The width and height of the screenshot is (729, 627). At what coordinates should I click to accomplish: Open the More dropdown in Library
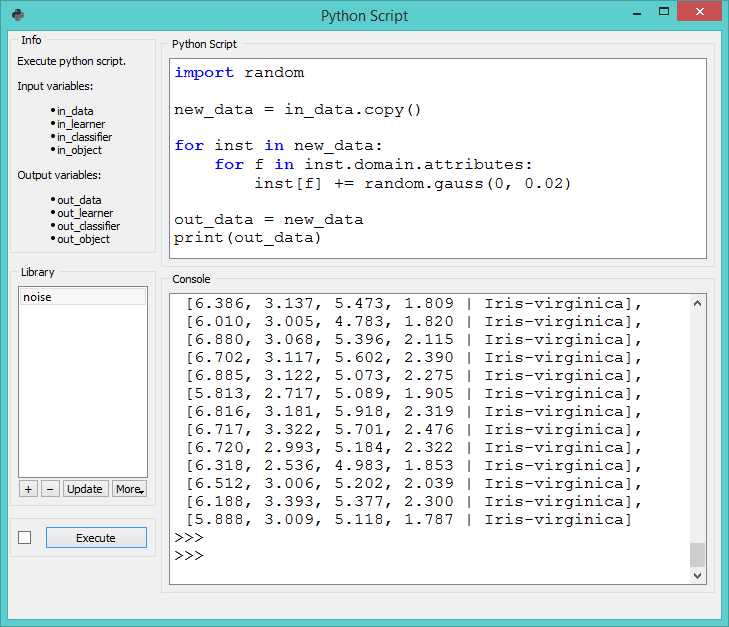point(129,489)
